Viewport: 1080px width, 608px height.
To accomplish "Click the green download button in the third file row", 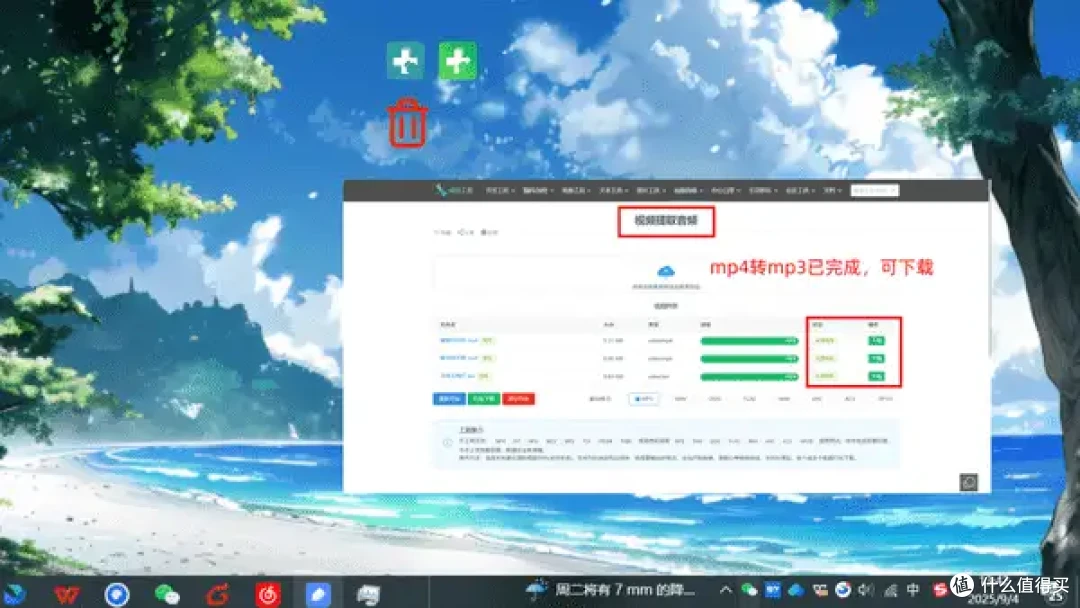I will [876, 377].
